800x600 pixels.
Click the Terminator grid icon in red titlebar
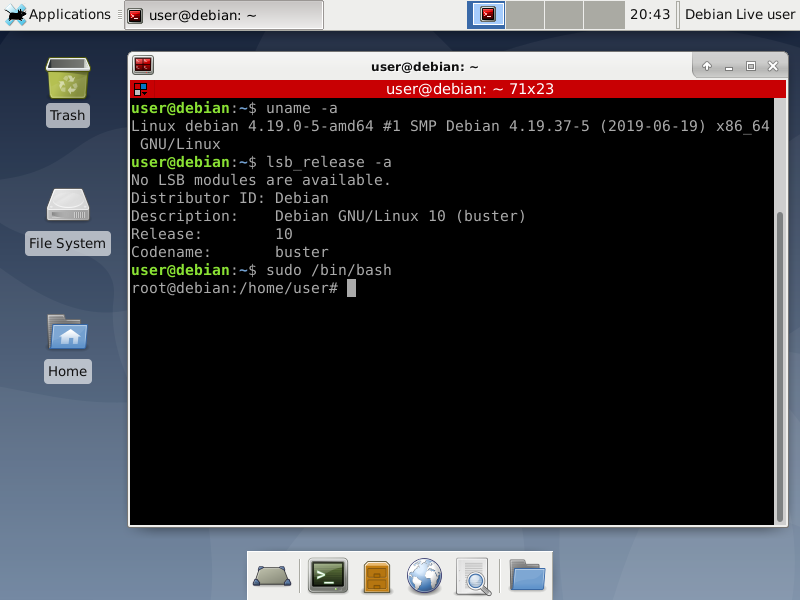[140, 89]
